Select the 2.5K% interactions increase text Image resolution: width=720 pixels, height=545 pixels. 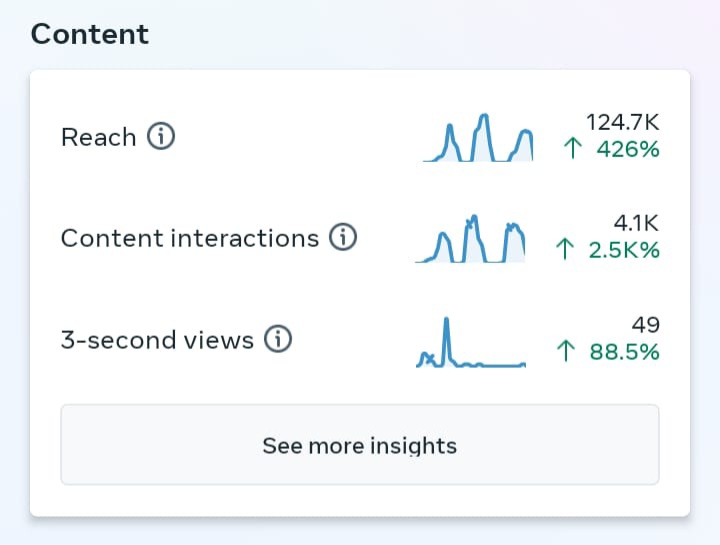623,250
